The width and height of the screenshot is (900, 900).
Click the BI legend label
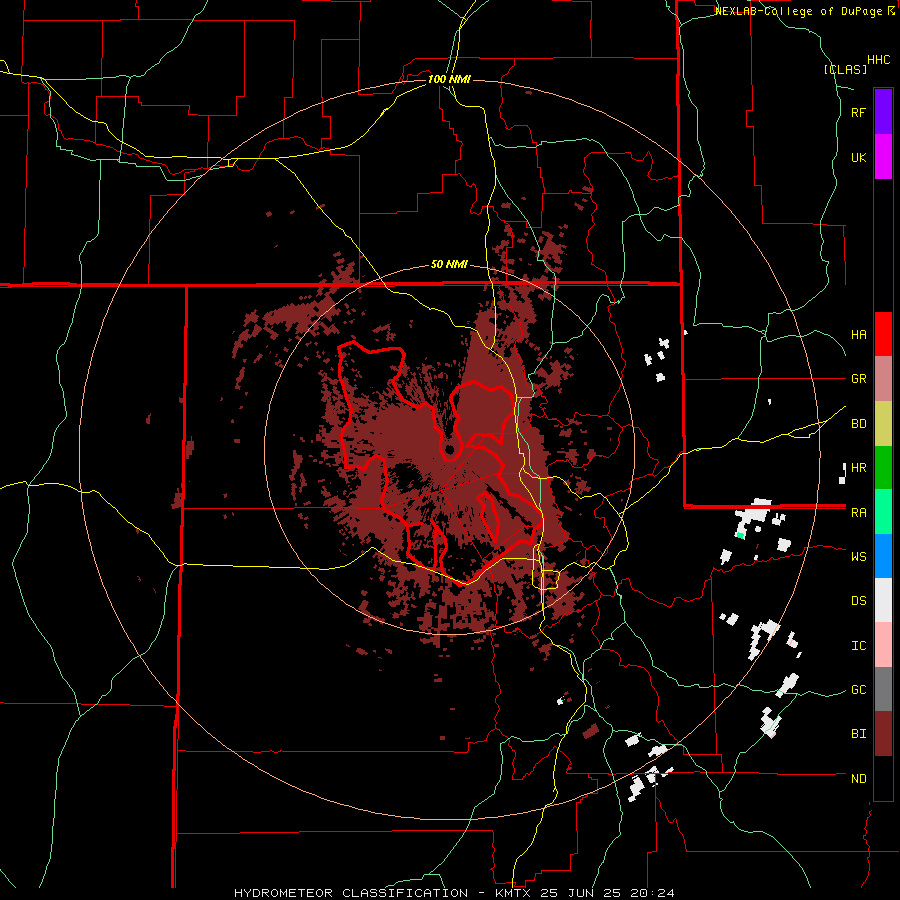pyautogui.click(x=859, y=734)
